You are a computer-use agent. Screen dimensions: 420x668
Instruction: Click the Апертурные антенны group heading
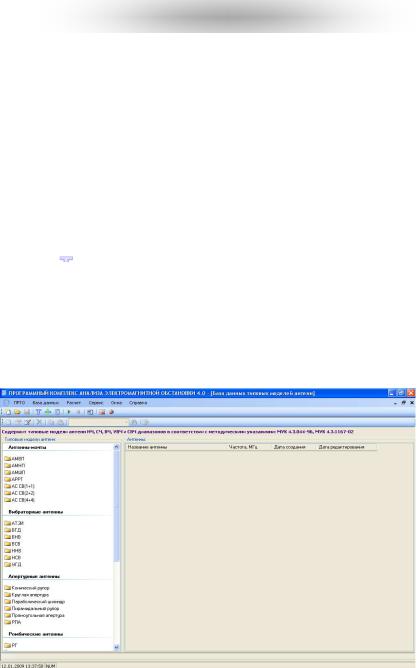(x=34, y=576)
